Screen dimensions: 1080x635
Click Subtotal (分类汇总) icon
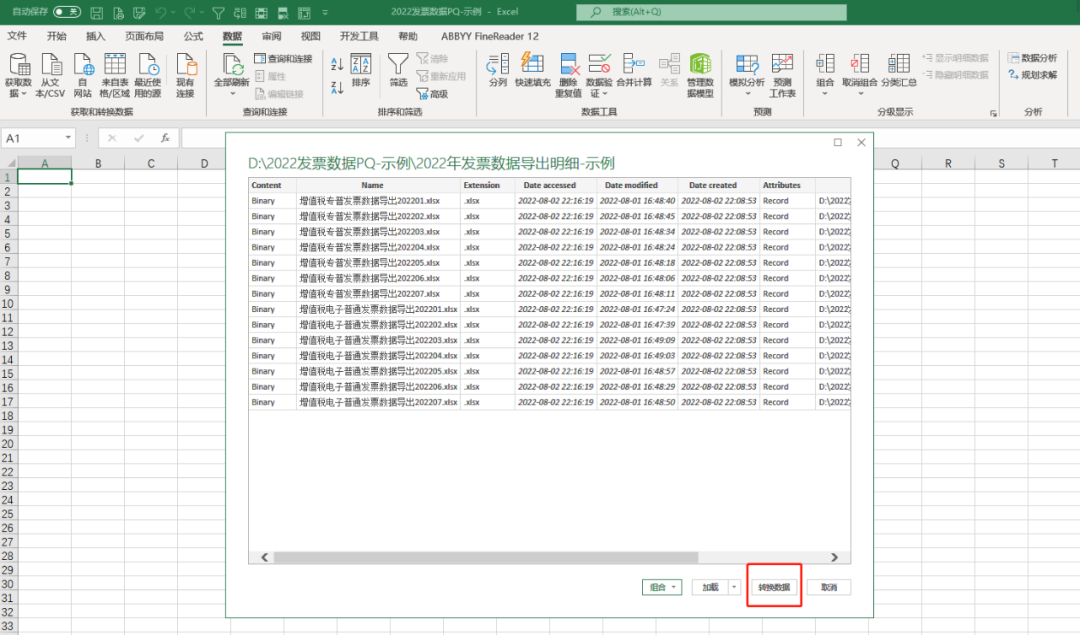coord(898,70)
